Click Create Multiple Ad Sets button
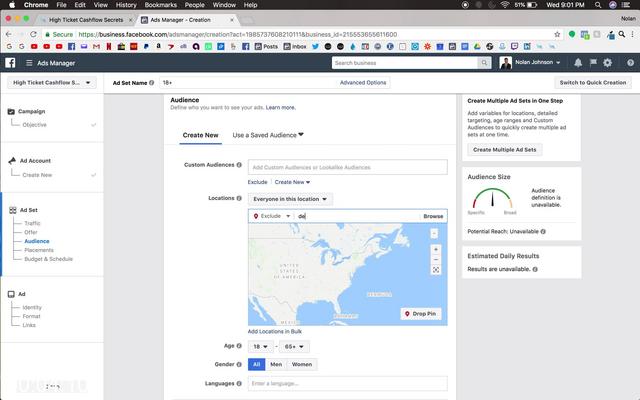 coord(504,150)
